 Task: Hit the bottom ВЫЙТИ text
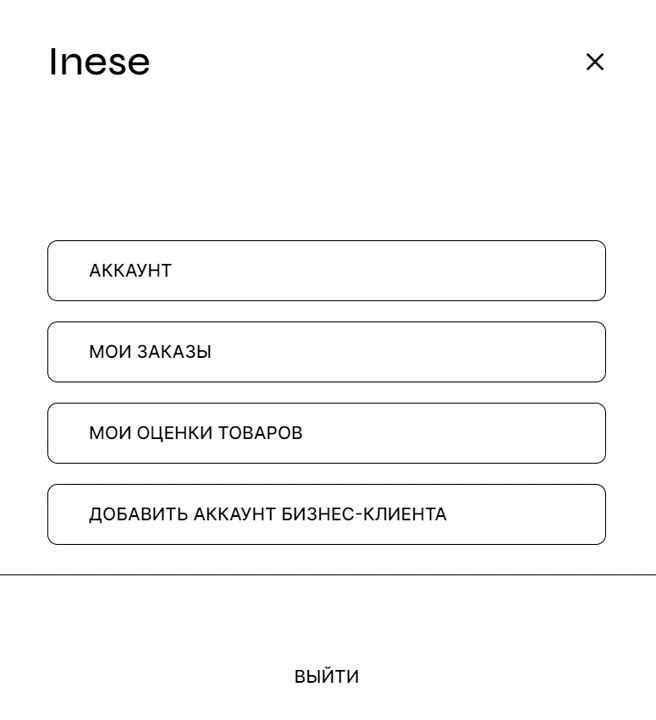pos(327,677)
